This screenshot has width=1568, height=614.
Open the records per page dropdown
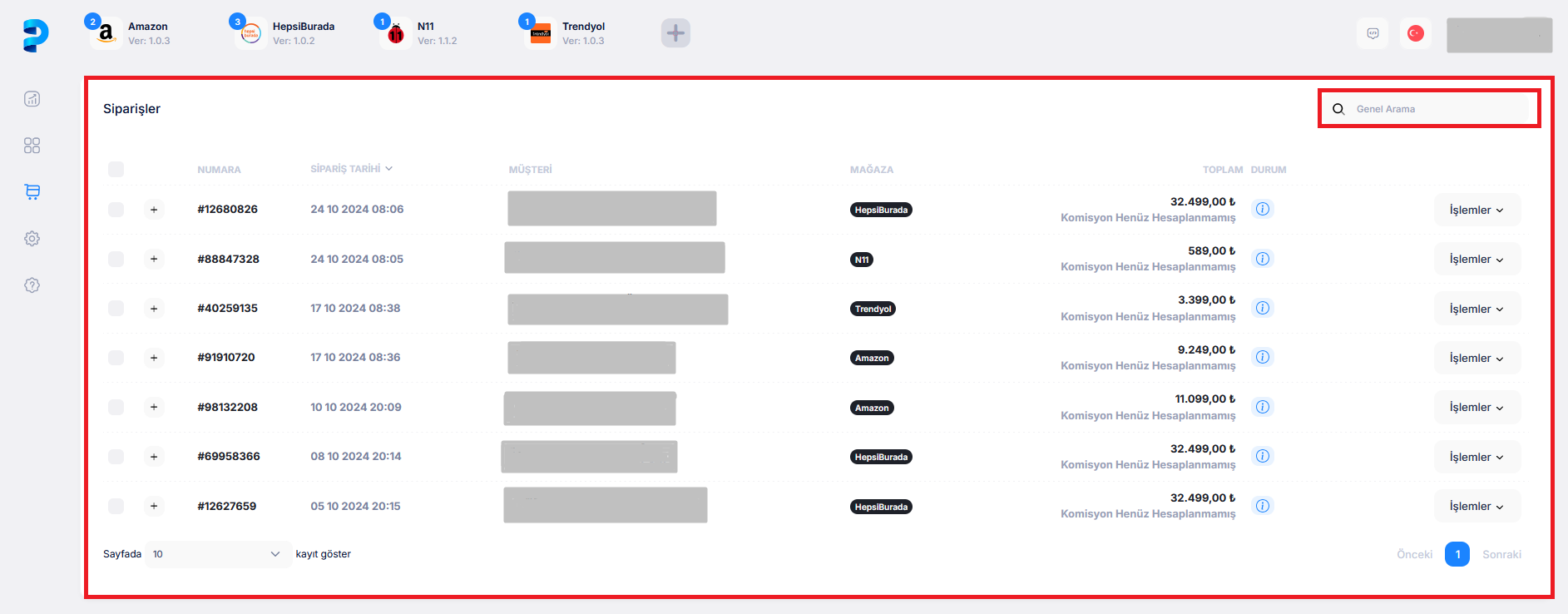217,554
